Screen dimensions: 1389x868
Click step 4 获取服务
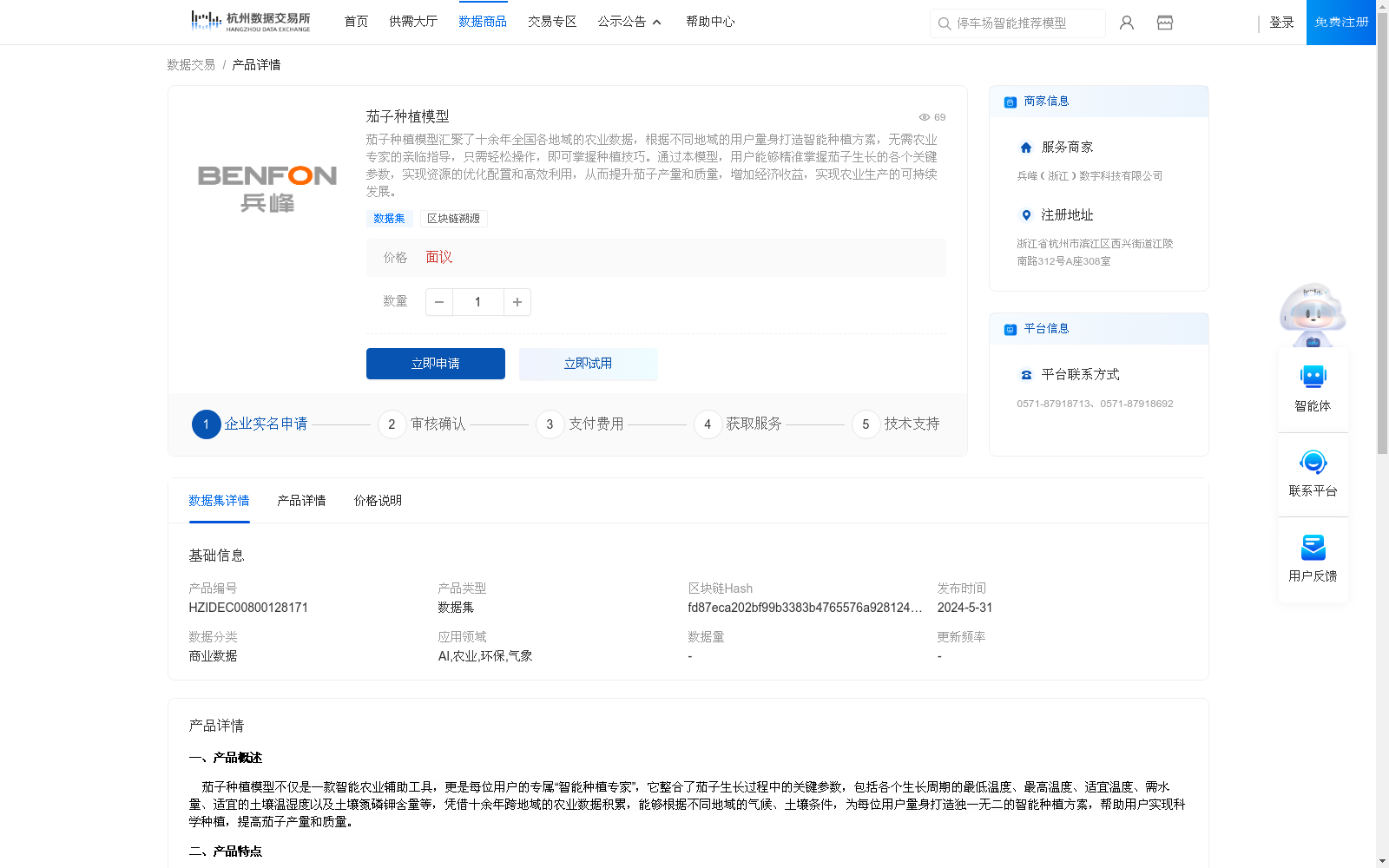(x=738, y=424)
